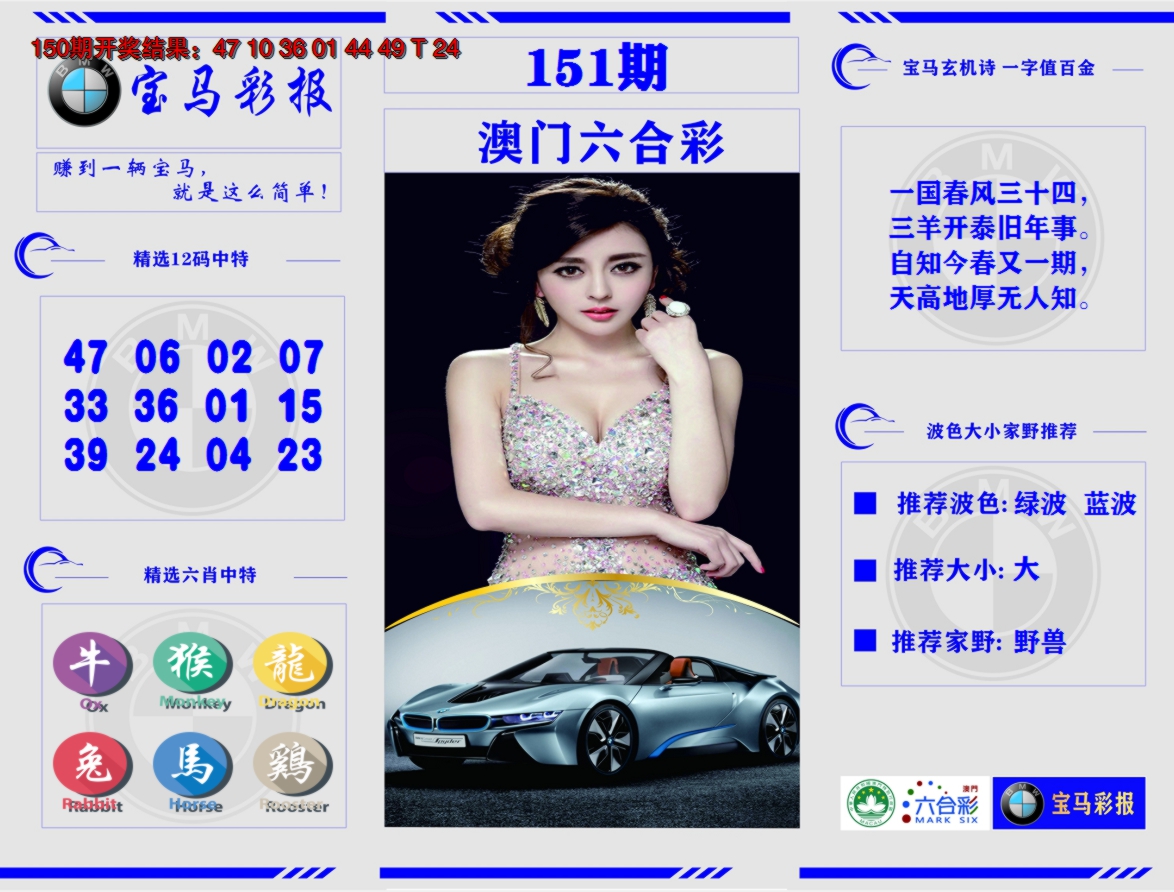Click the 波色大小家野推荐 heading
1174x892 pixels.
[x=1002, y=431]
